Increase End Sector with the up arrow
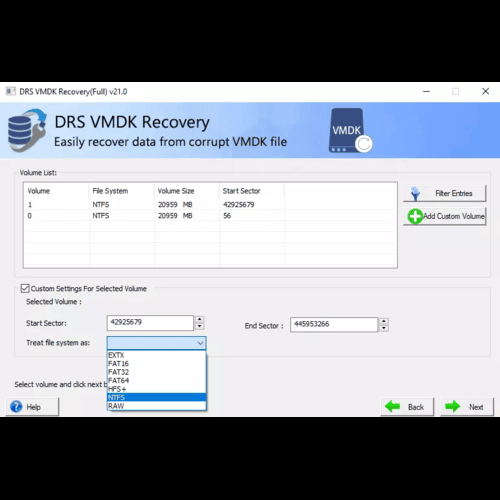This screenshot has width=500, height=500. tap(384, 321)
